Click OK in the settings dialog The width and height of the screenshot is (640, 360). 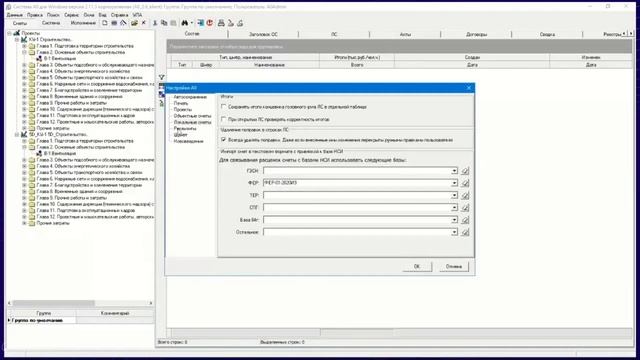point(417,267)
